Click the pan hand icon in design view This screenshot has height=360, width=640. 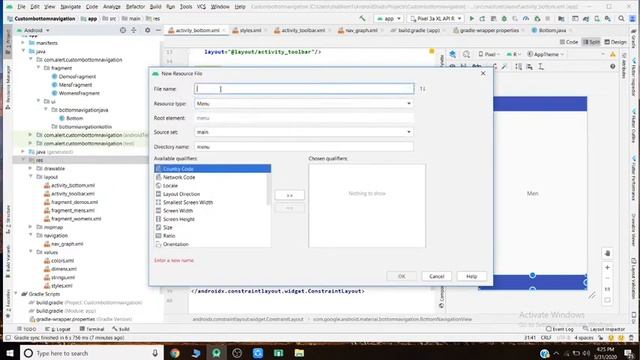607,253
